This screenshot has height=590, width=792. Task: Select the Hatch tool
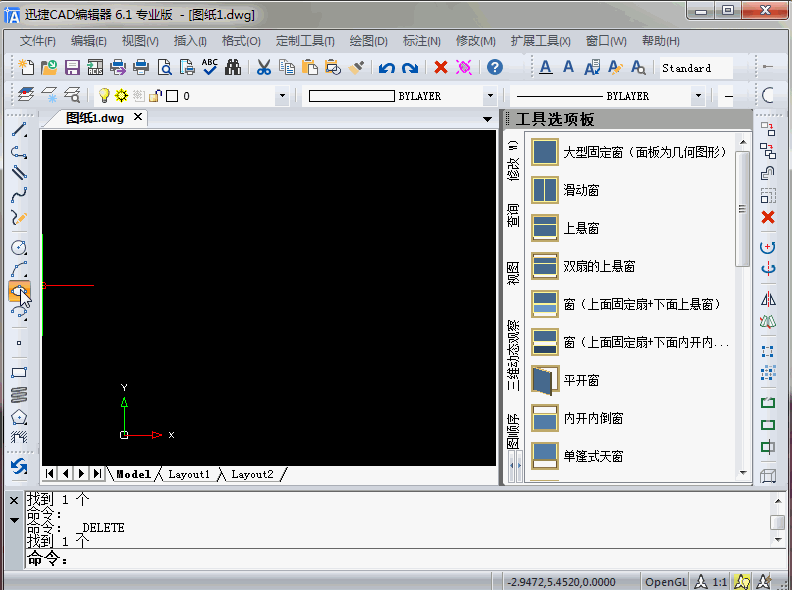point(19,437)
